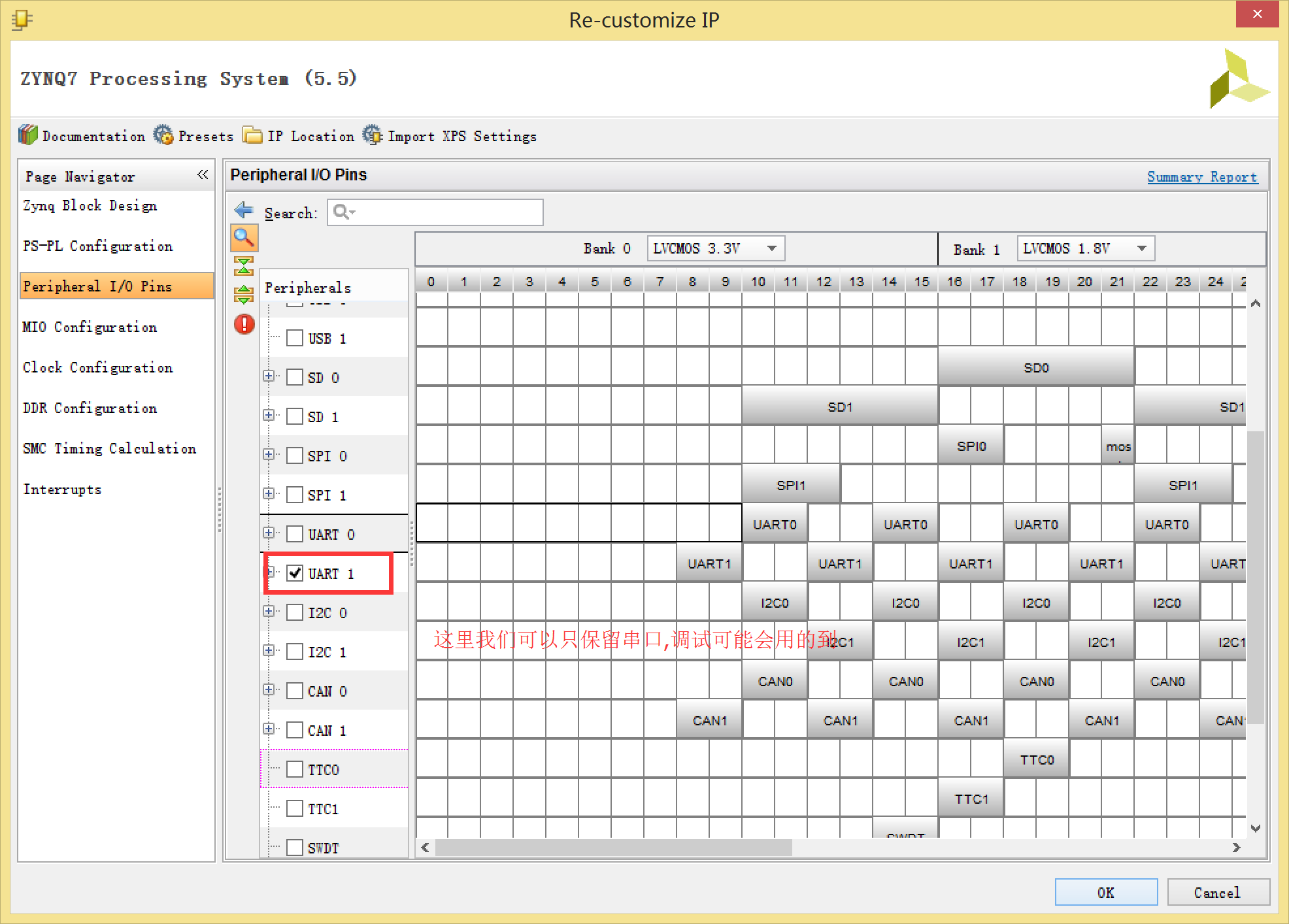Image resolution: width=1289 pixels, height=924 pixels.
Task: Click the scroll left arrow
Action: (x=425, y=848)
